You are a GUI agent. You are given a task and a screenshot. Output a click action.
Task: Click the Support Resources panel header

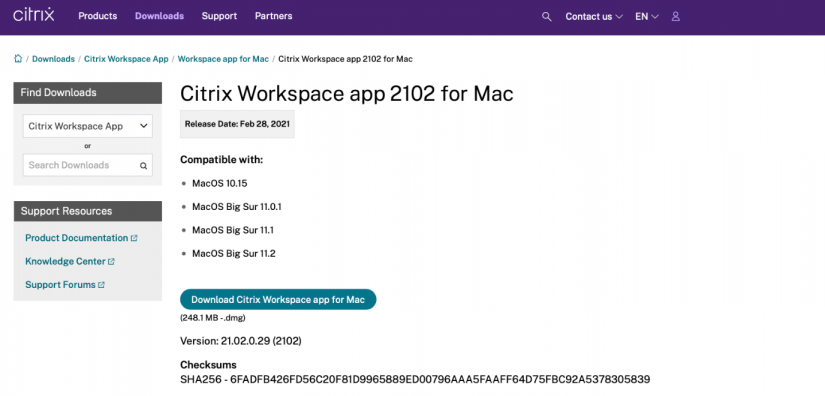(87, 211)
